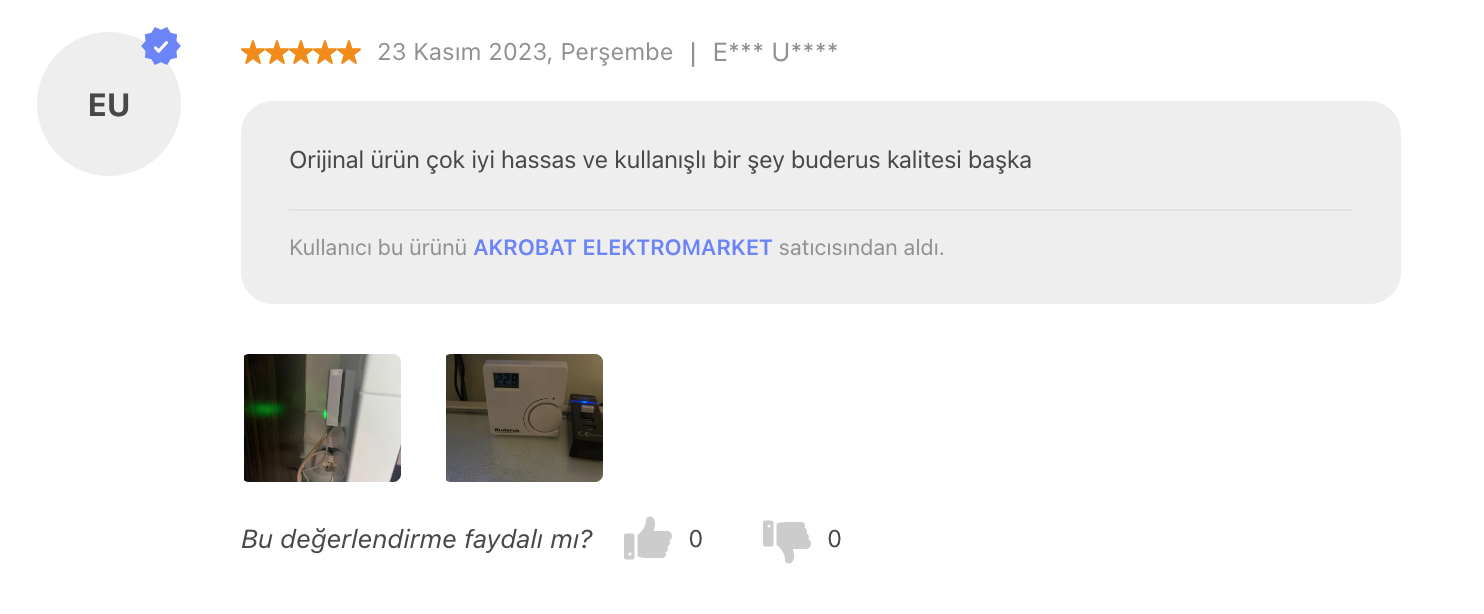The width and height of the screenshot is (1484, 614).
Task: Click the 'Kullanıcı bu ürünü' text
Action: point(378,247)
